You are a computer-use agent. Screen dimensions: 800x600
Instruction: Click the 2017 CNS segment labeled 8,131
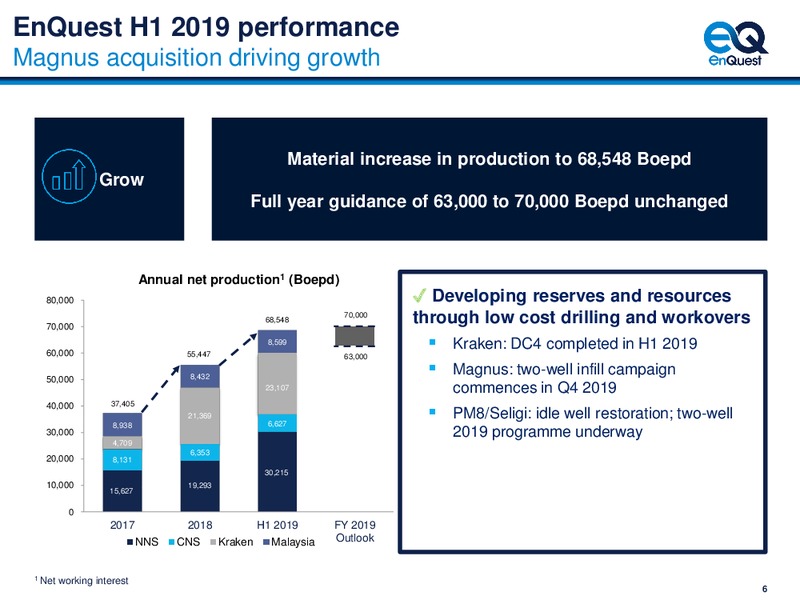tap(122, 460)
